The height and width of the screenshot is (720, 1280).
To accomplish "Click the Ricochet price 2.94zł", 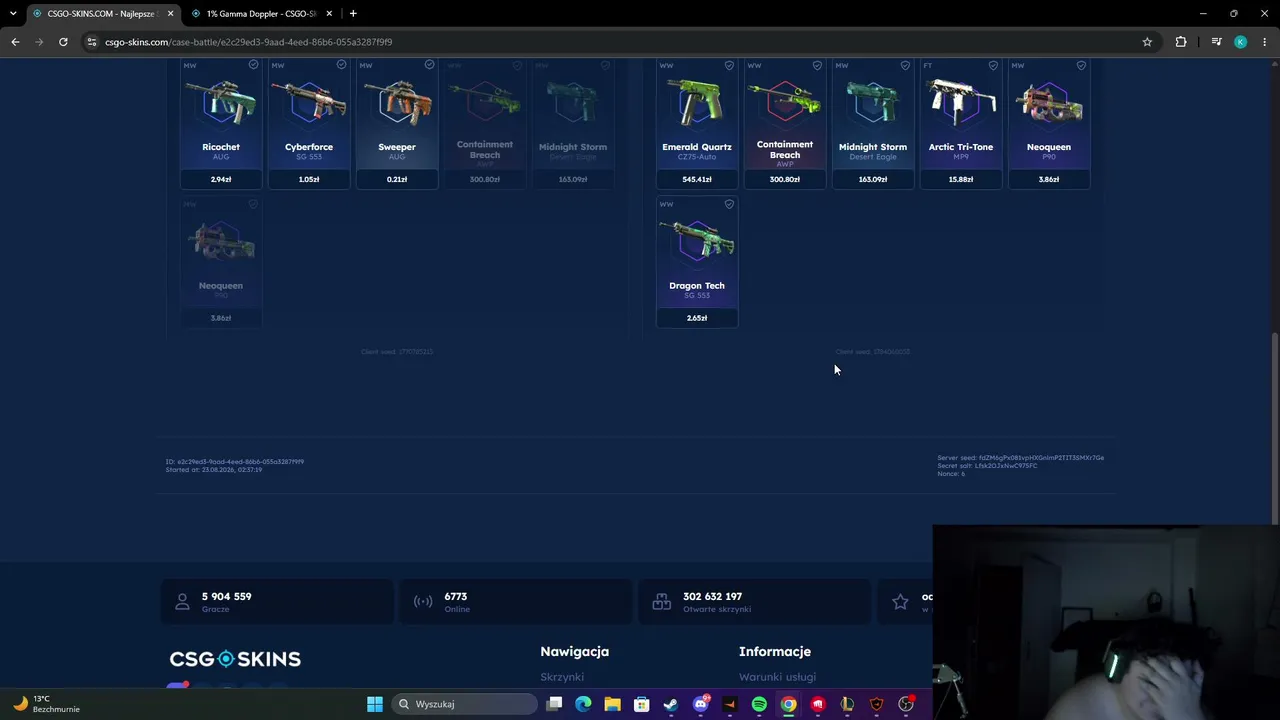I will pos(221,179).
